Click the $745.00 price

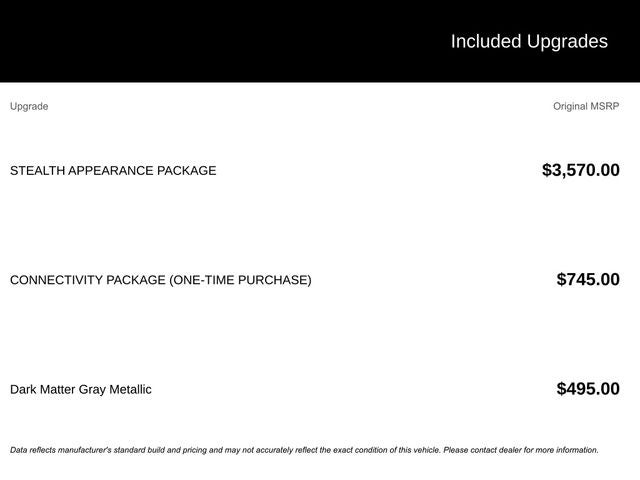[x=588, y=279]
